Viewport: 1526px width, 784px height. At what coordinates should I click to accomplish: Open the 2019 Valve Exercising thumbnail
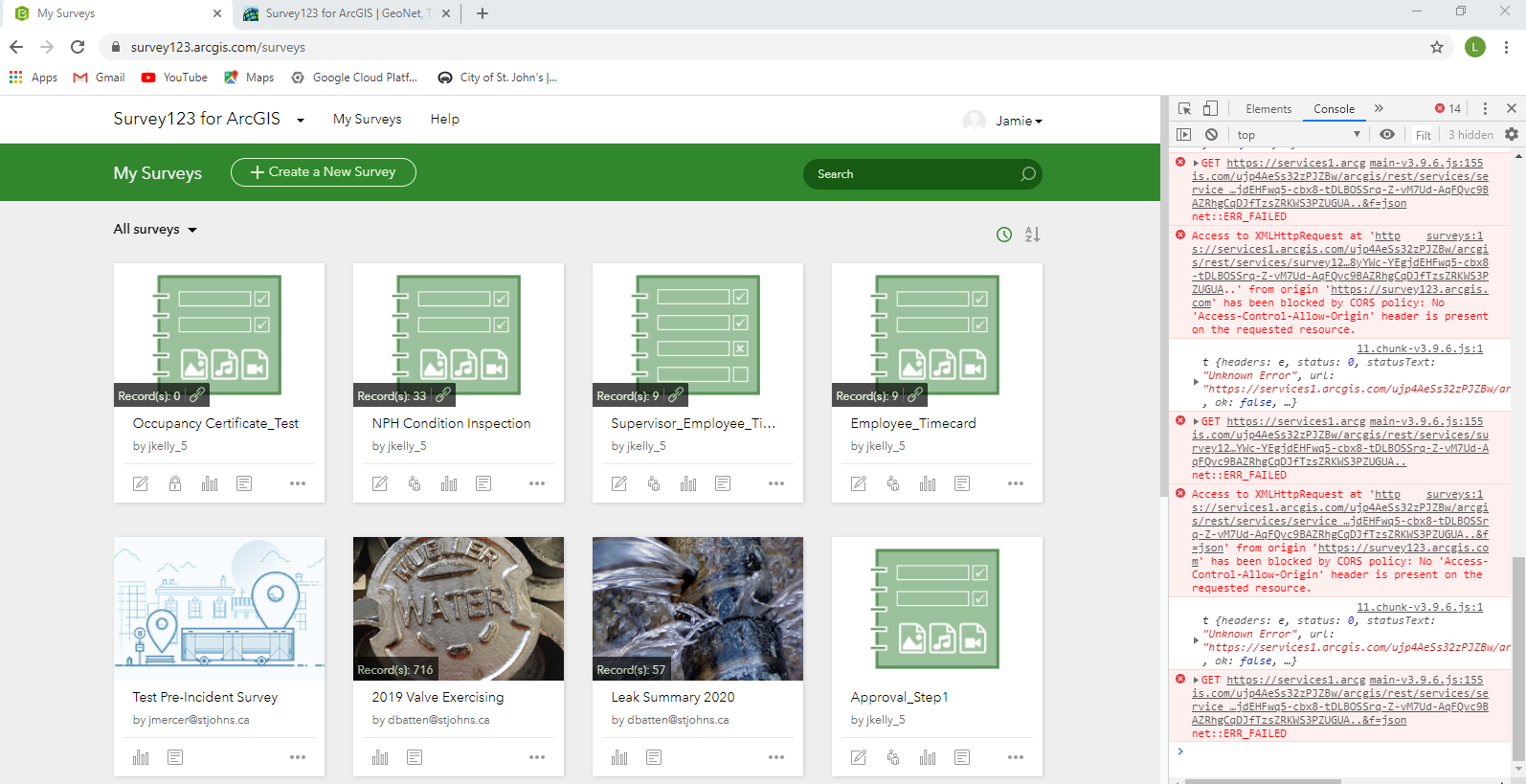[459, 609]
